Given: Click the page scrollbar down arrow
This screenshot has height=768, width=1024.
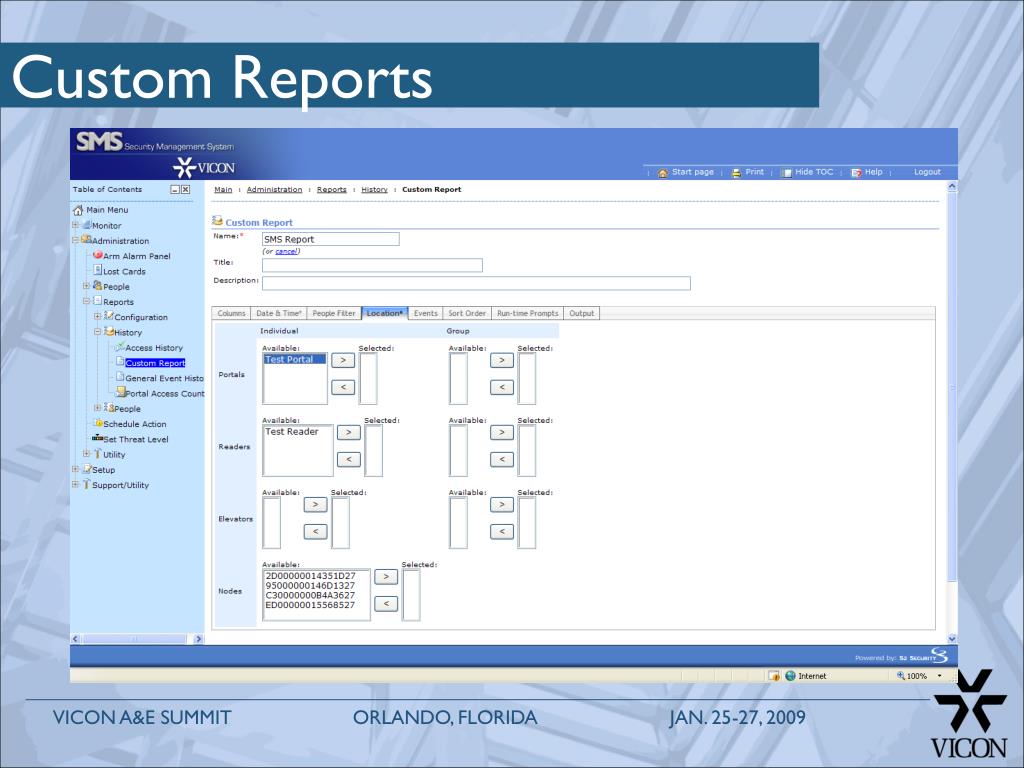Looking at the screenshot, I should (x=952, y=638).
